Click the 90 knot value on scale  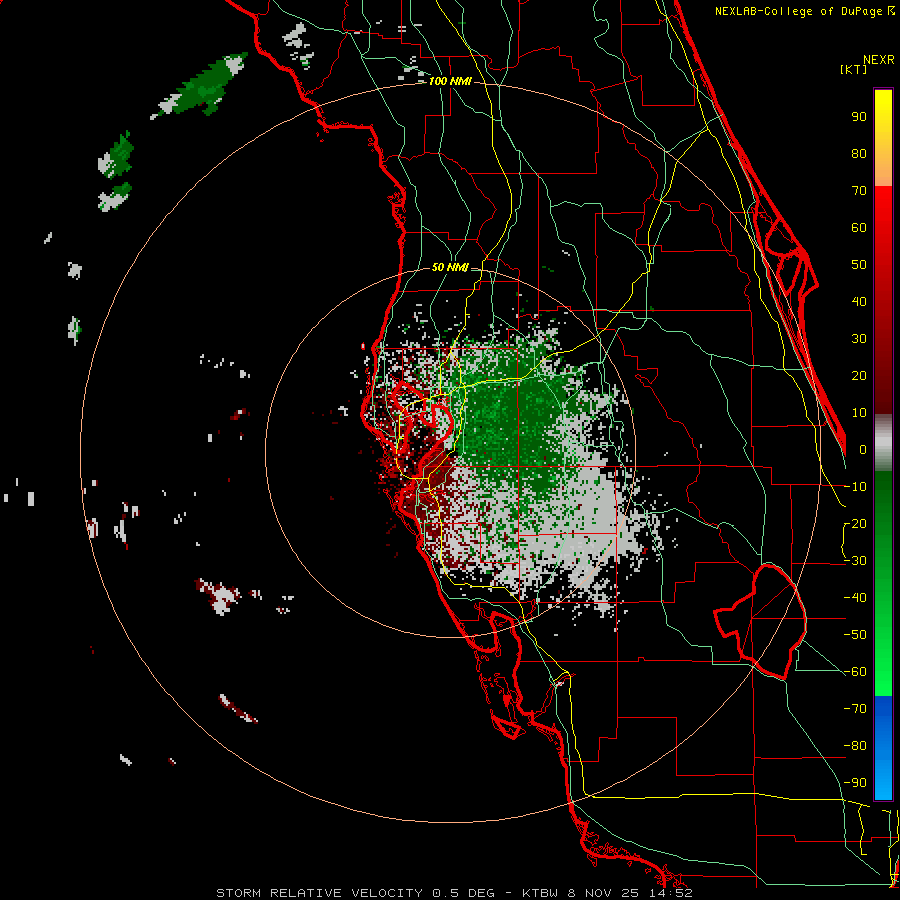point(859,117)
